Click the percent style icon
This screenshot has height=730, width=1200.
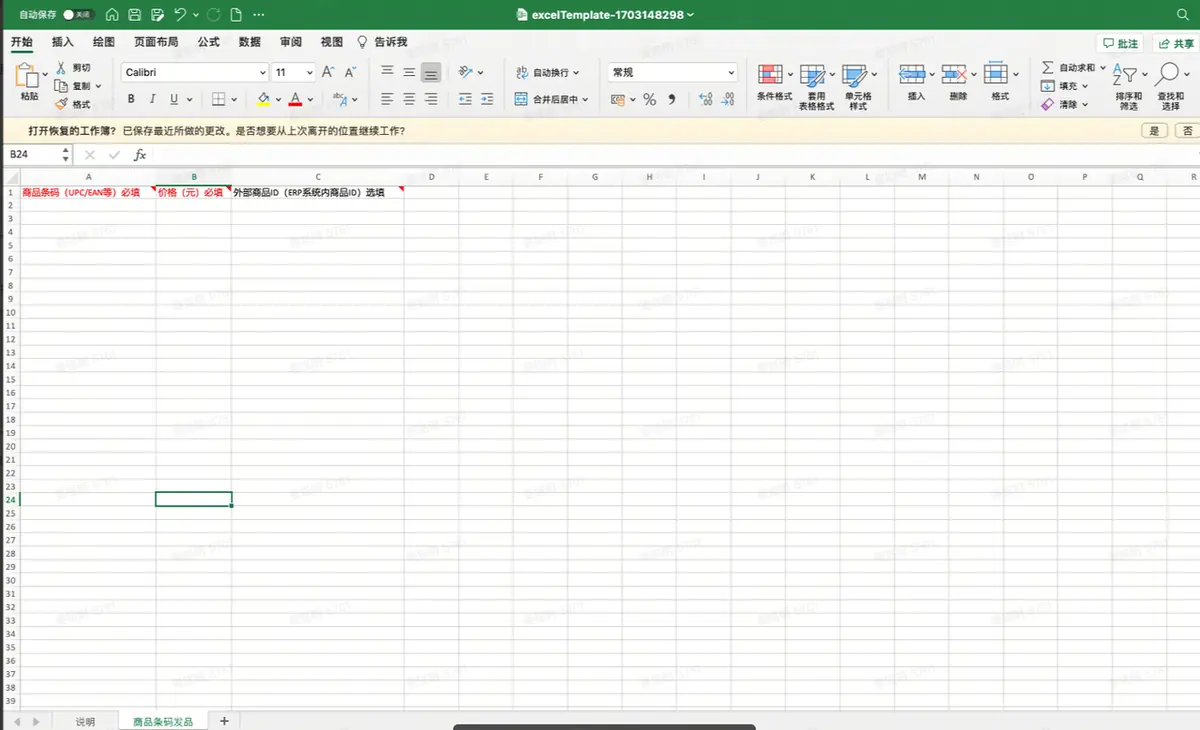click(650, 99)
